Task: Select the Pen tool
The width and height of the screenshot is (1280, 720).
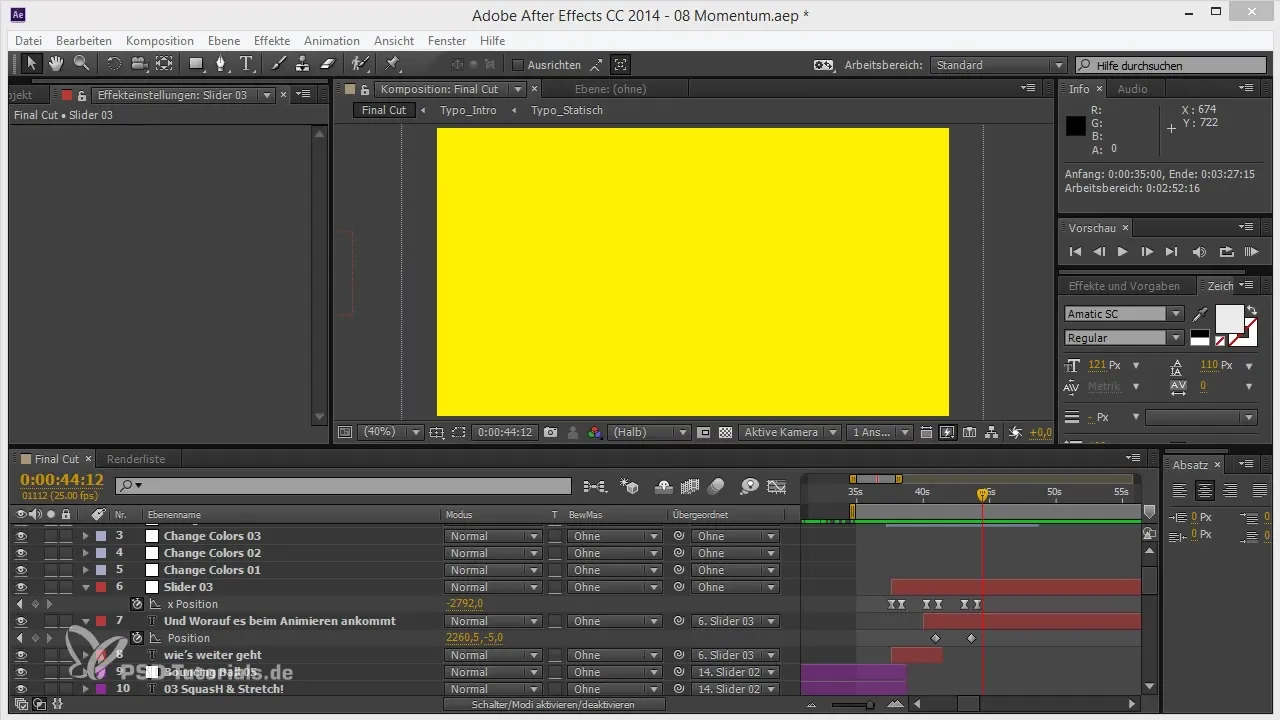Action: pos(222,64)
